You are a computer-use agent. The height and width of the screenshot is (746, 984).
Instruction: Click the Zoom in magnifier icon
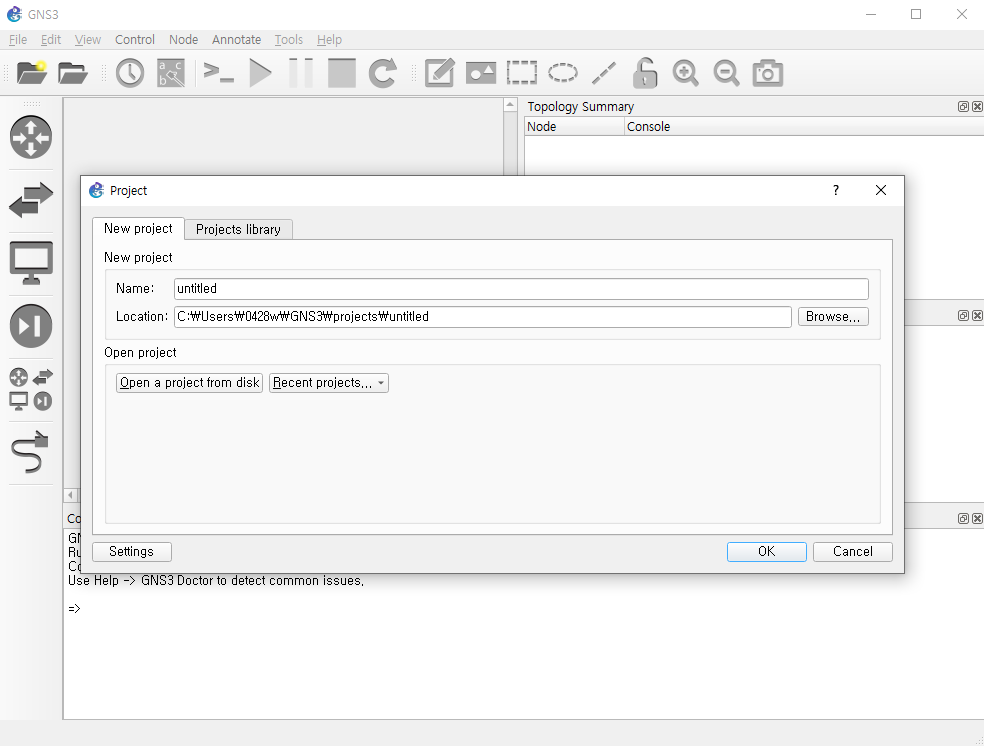(685, 73)
